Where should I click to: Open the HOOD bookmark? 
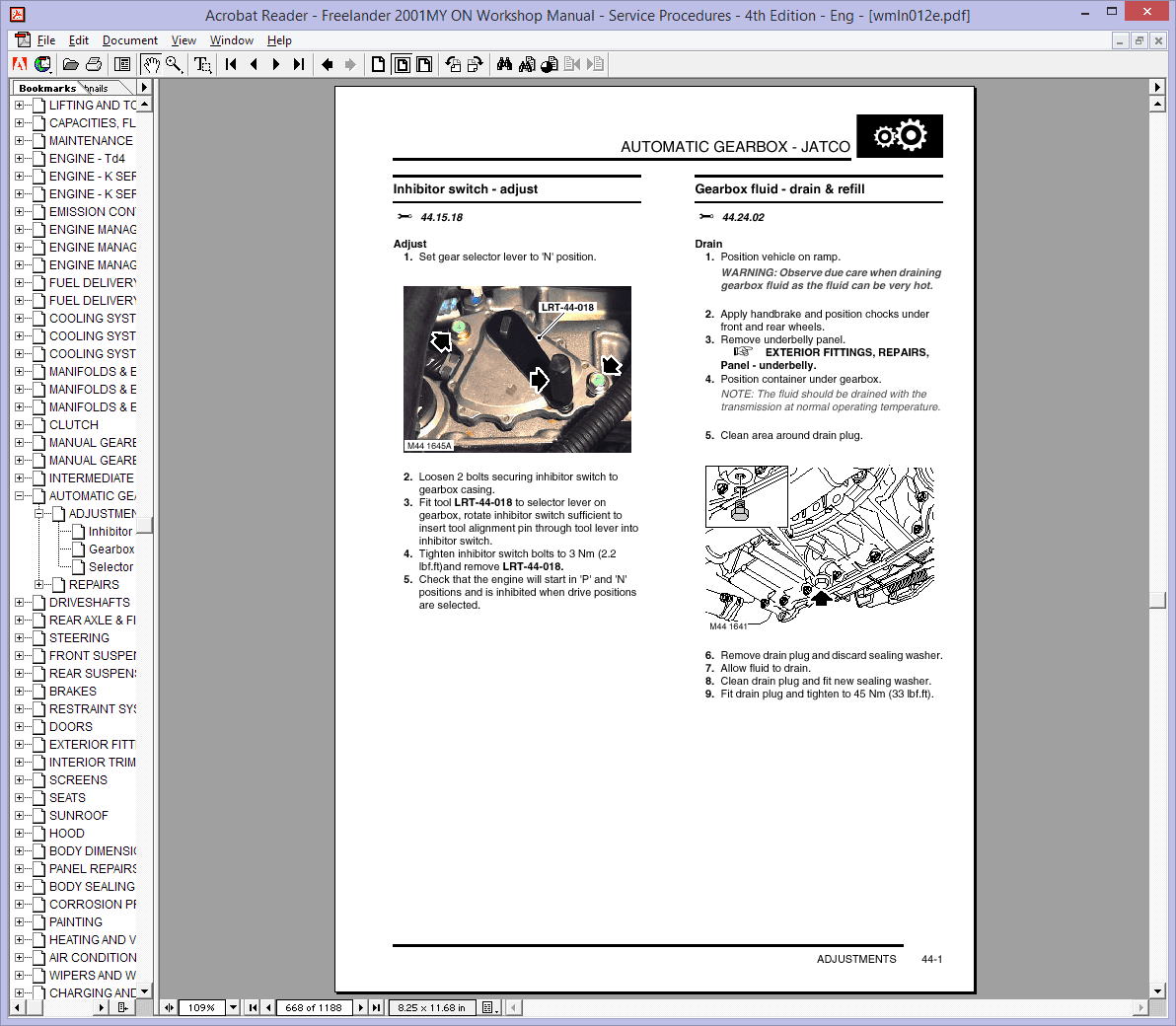point(67,834)
